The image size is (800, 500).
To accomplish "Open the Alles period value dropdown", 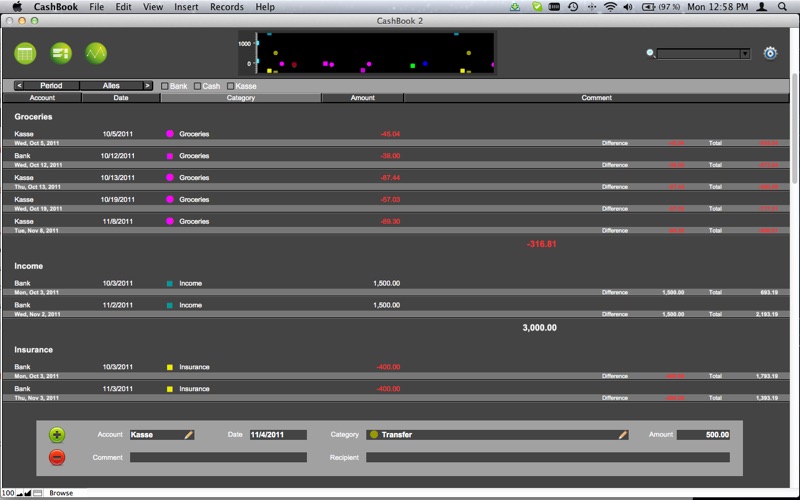I will pyautogui.click(x=111, y=86).
